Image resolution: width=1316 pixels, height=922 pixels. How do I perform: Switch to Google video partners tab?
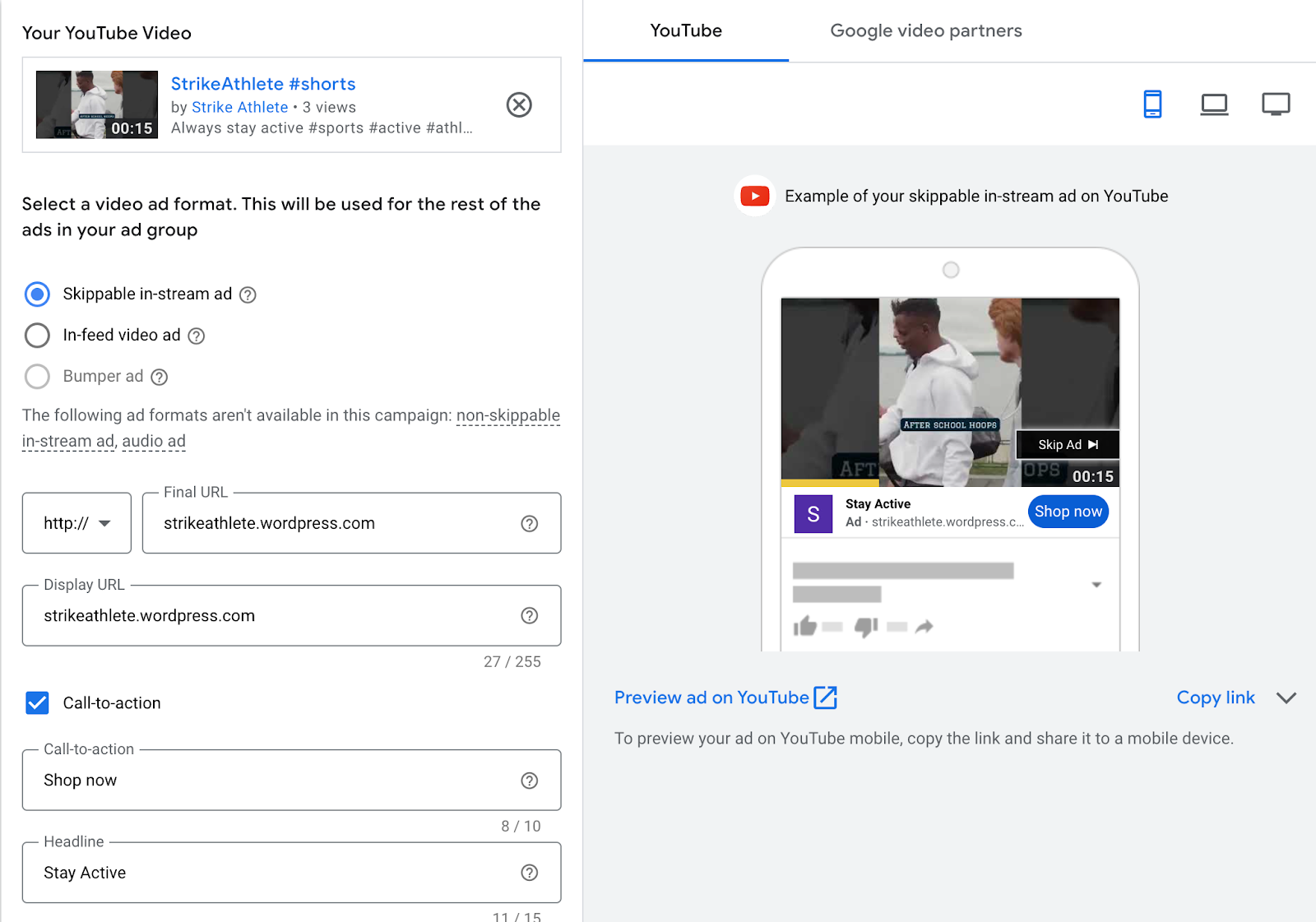(x=926, y=30)
